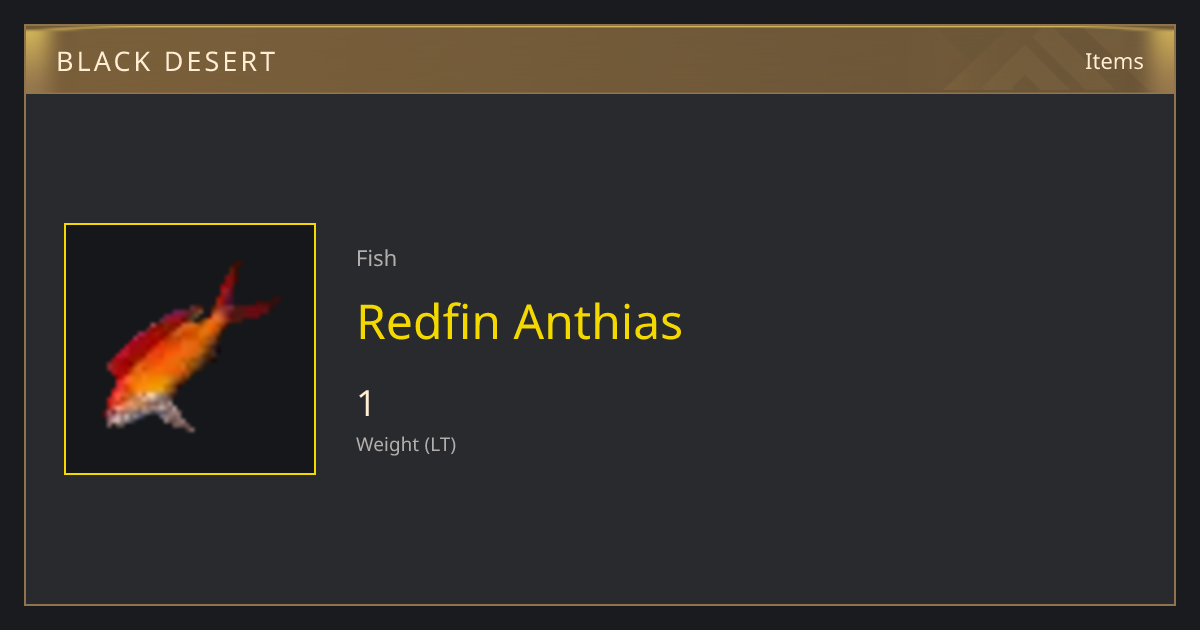Click the Redfin Anthias item name
This screenshot has width=1200, height=630.
(520, 322)
